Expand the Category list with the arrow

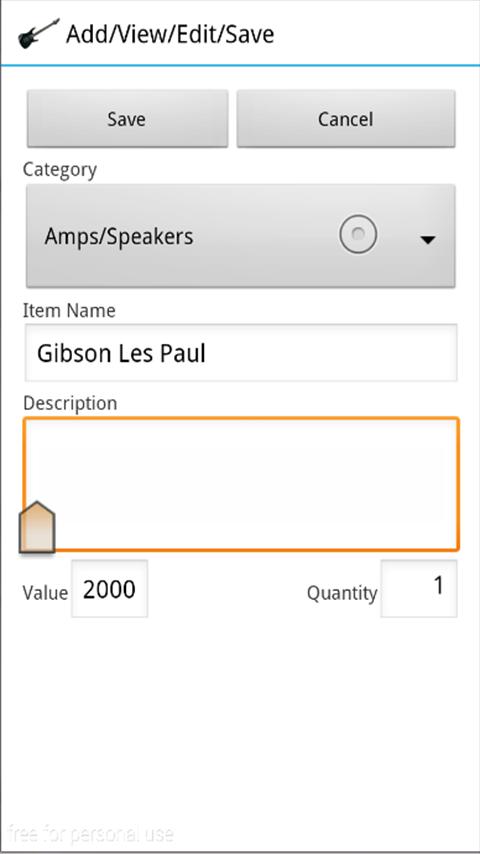428,240
